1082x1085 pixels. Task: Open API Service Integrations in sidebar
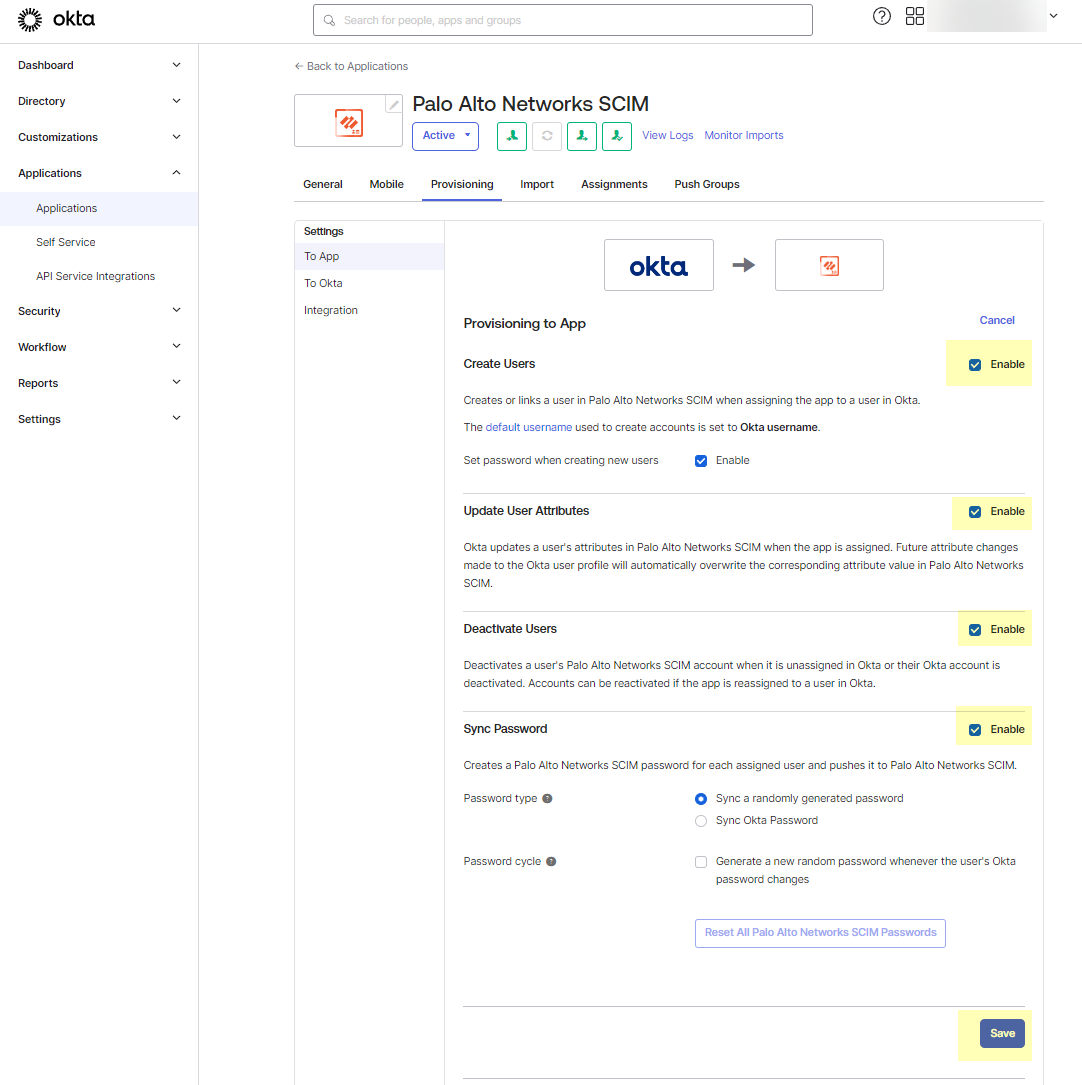99,276
